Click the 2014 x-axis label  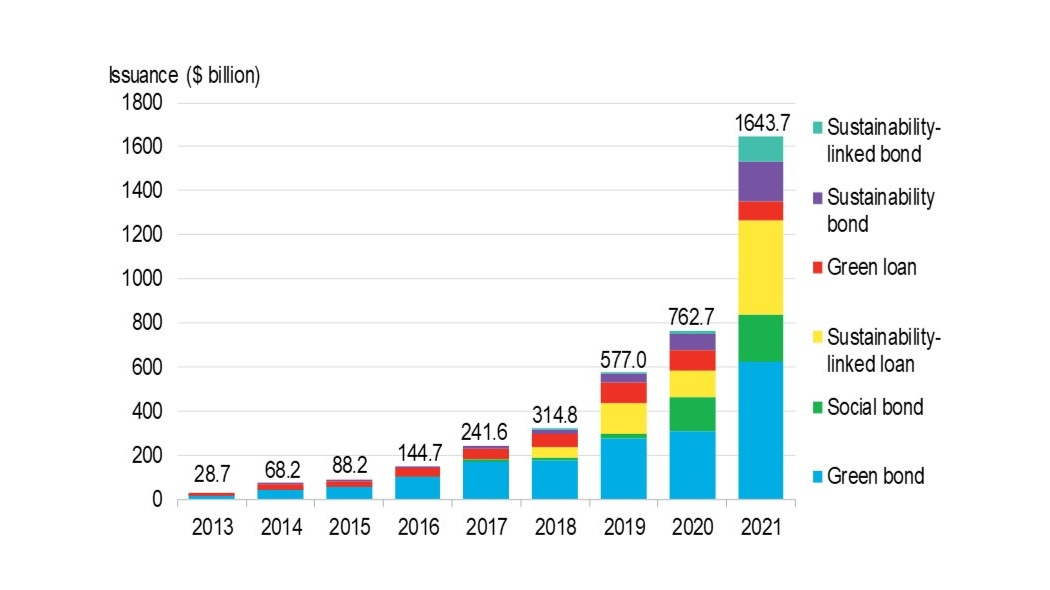[281, 527]
